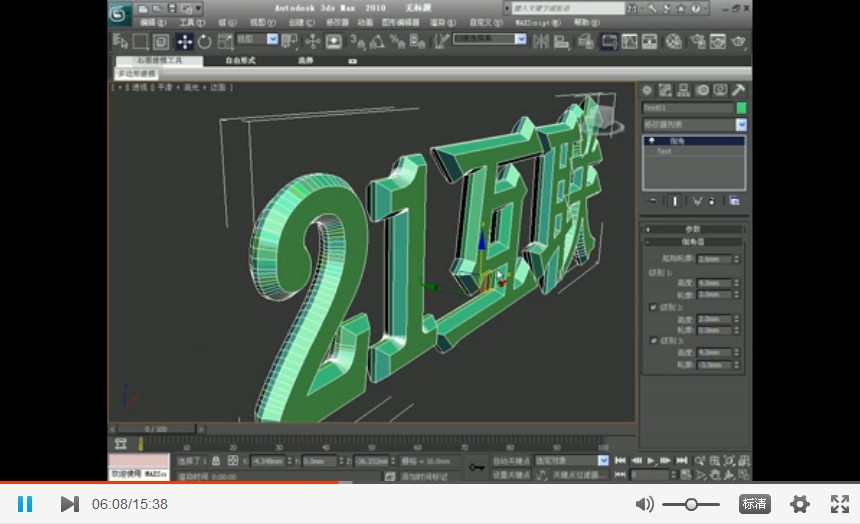The height and width of the screenshot is (524, 860).
Task: Open the Motion command panel tab
Action: tap(702, 90)
